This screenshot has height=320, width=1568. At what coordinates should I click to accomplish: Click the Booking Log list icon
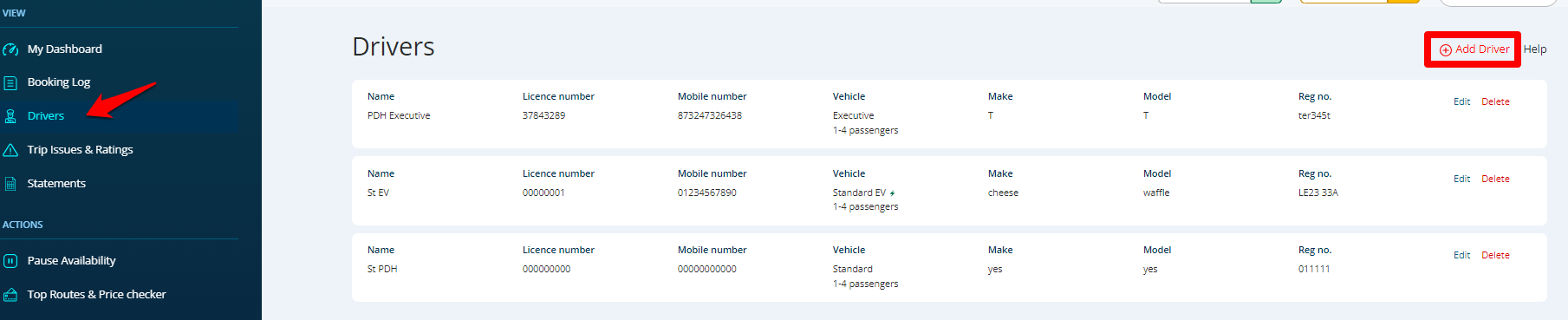point(10,83)
